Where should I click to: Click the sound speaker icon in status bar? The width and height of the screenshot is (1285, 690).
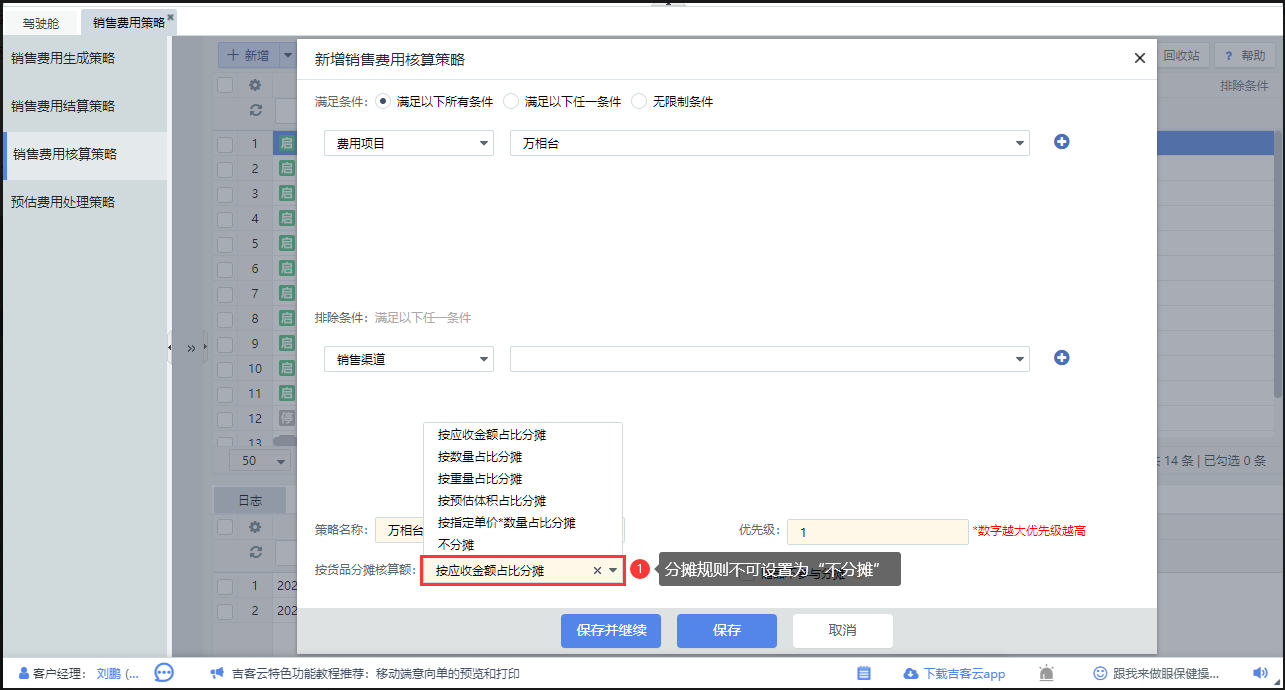(1260, 673)
